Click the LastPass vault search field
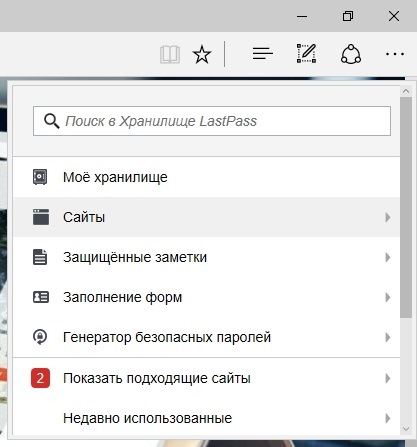Screen dimensions: 417x447 212,121
